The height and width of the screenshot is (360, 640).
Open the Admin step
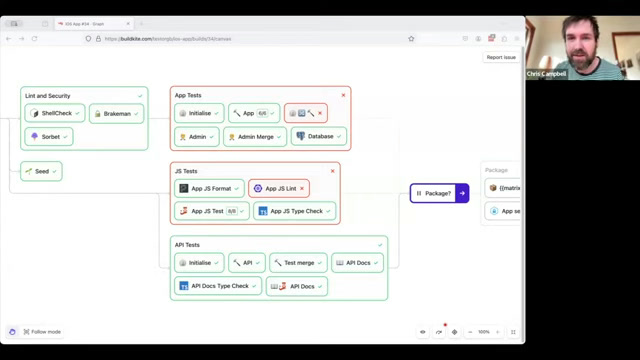(x=197, y=137)
